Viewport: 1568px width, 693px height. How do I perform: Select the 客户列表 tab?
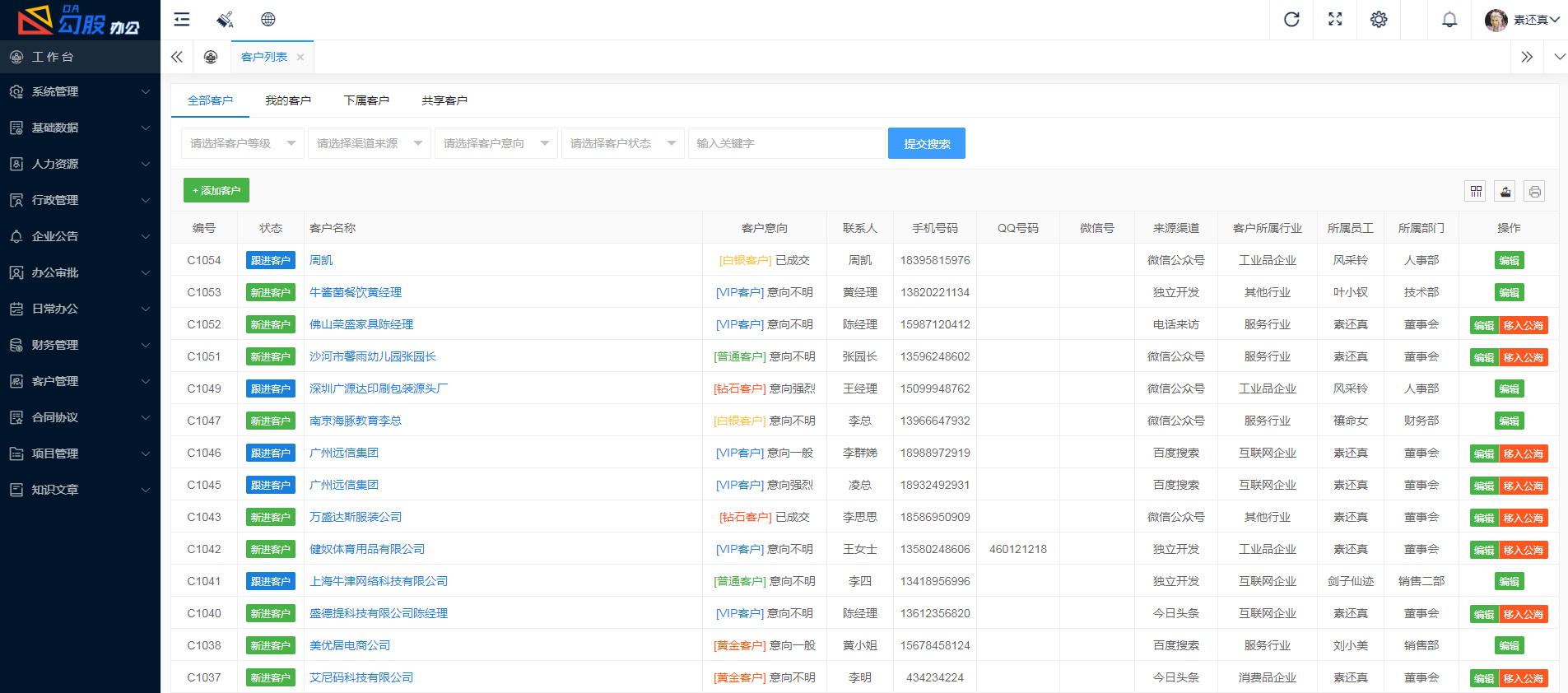264,57
